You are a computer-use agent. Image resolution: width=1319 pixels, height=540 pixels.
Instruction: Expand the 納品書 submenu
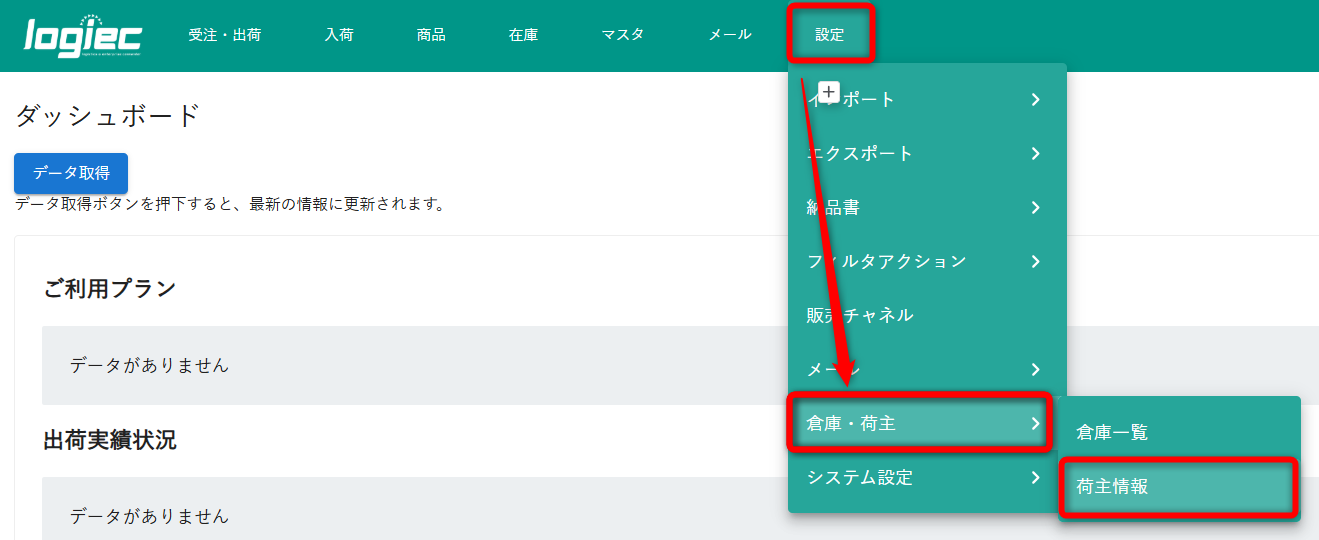(926, 207)
